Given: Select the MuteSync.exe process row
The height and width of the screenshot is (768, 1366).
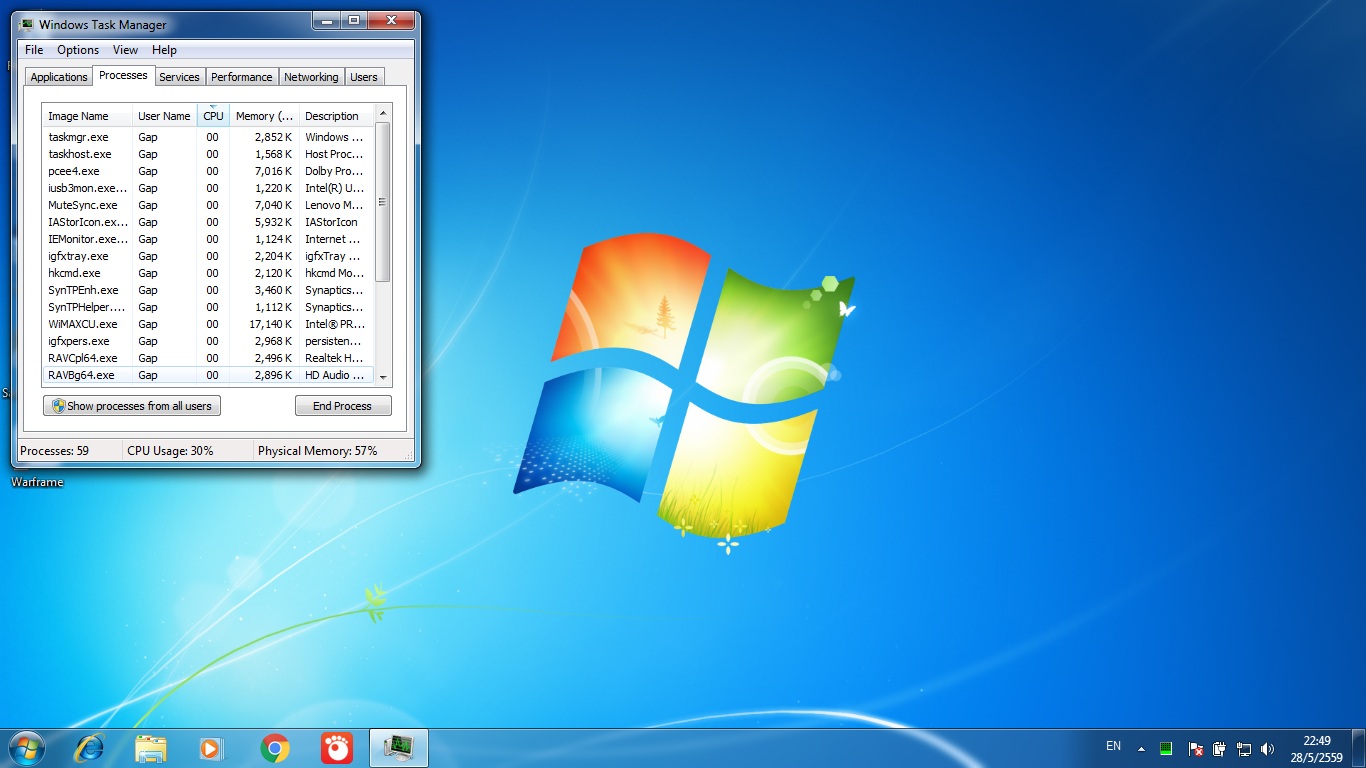Looking at the screenshot, I should (208, 205).
